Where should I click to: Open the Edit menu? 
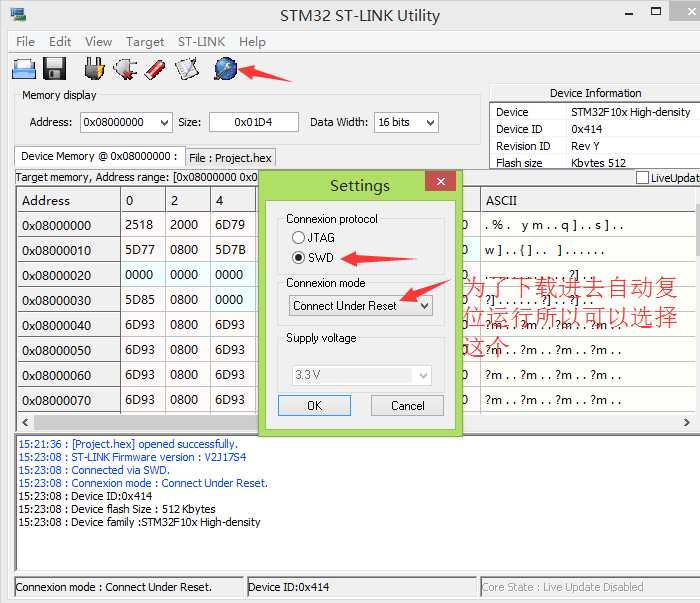[60, 42]
